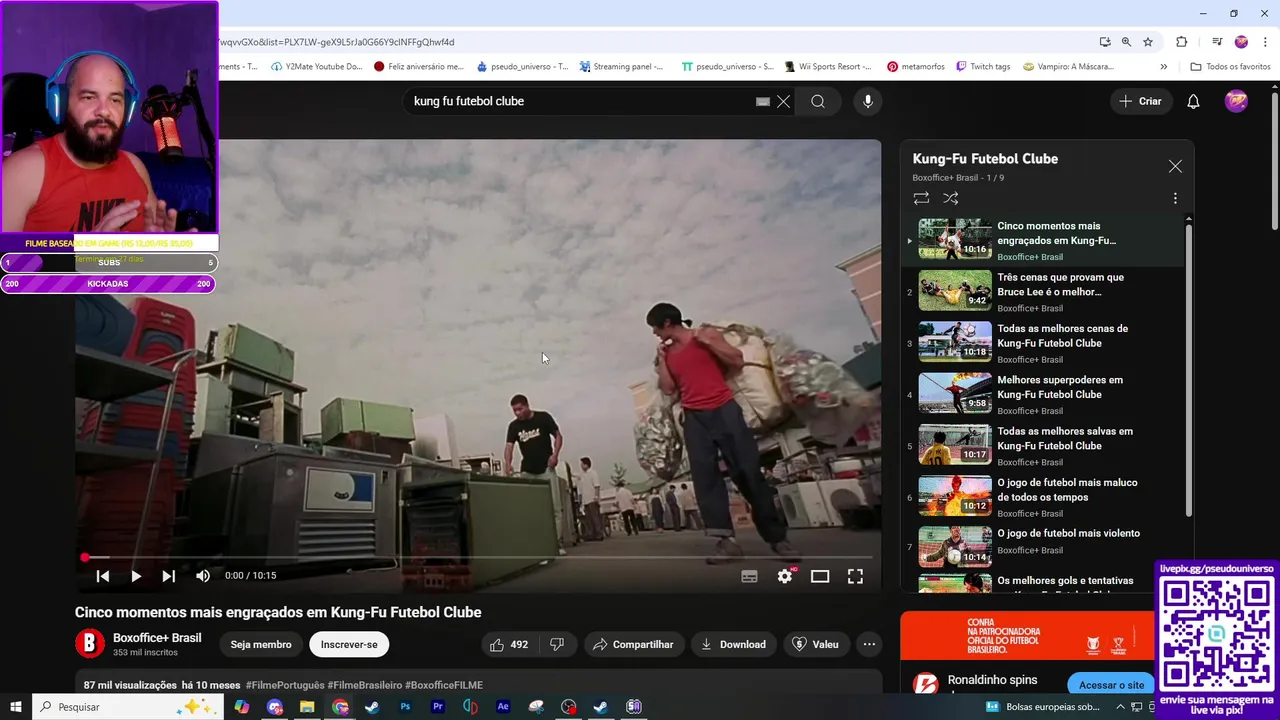
Task: Click the #FilmePortuguês hashtag
Action: click(x=285, y=686)
